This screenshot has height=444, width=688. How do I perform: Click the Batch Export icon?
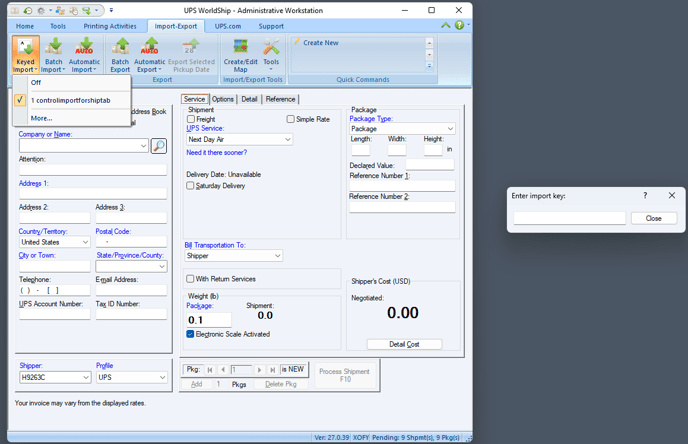[x=120, y=54]
